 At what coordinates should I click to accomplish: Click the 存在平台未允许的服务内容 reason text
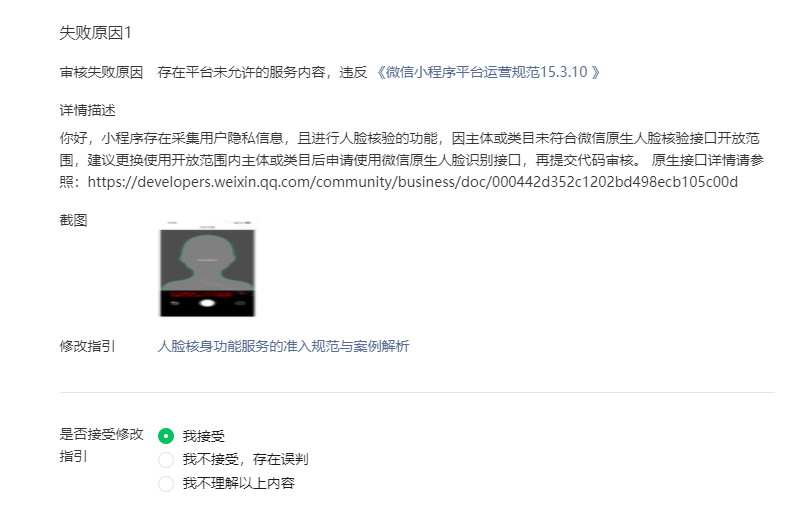241,72
